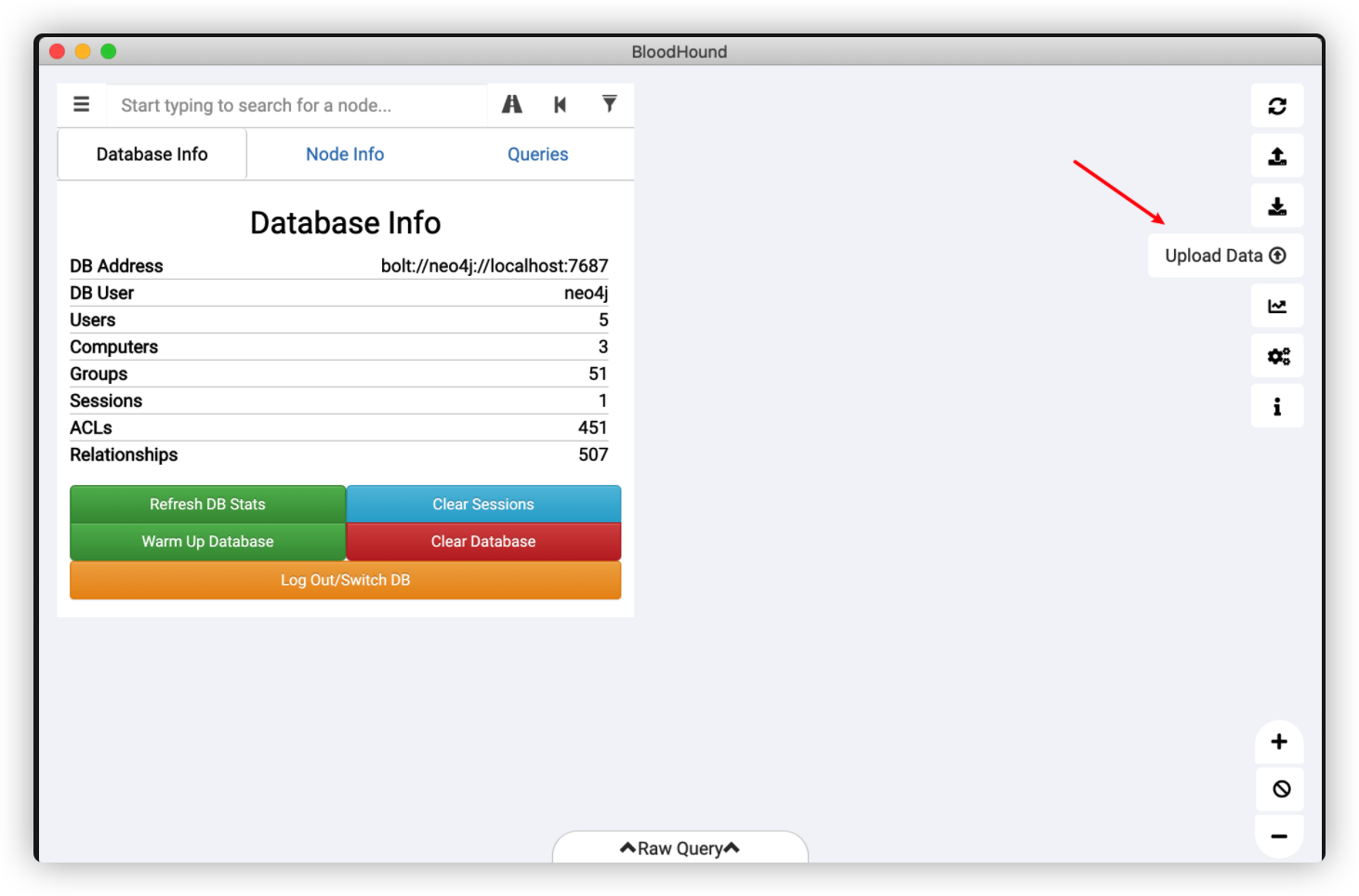Open the settings gears icon
Image resolution: width=1359 pixels, height=896 pixels.
[1277, 356]
